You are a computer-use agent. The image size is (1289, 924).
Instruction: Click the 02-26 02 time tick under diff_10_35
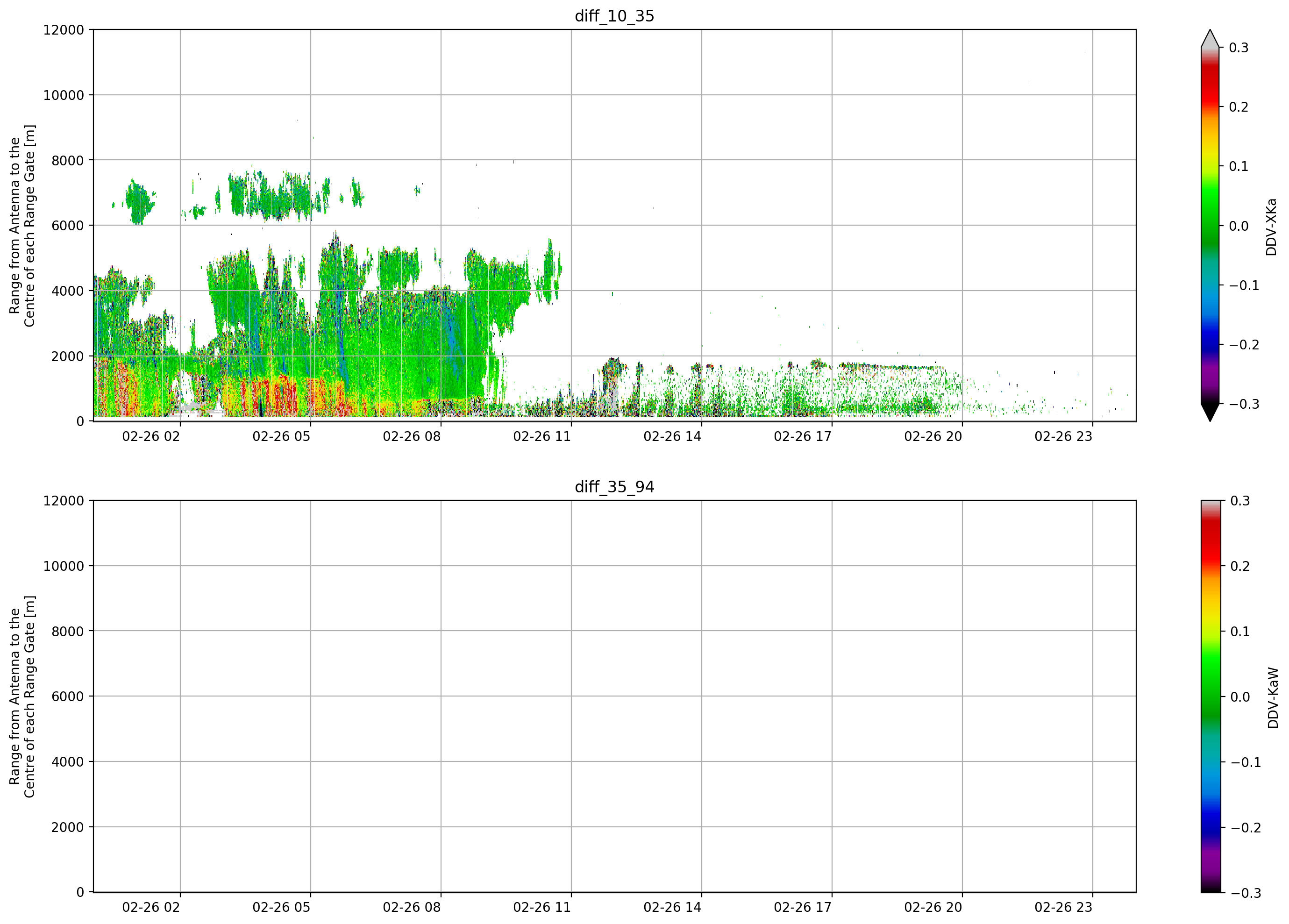click(151, 436)
